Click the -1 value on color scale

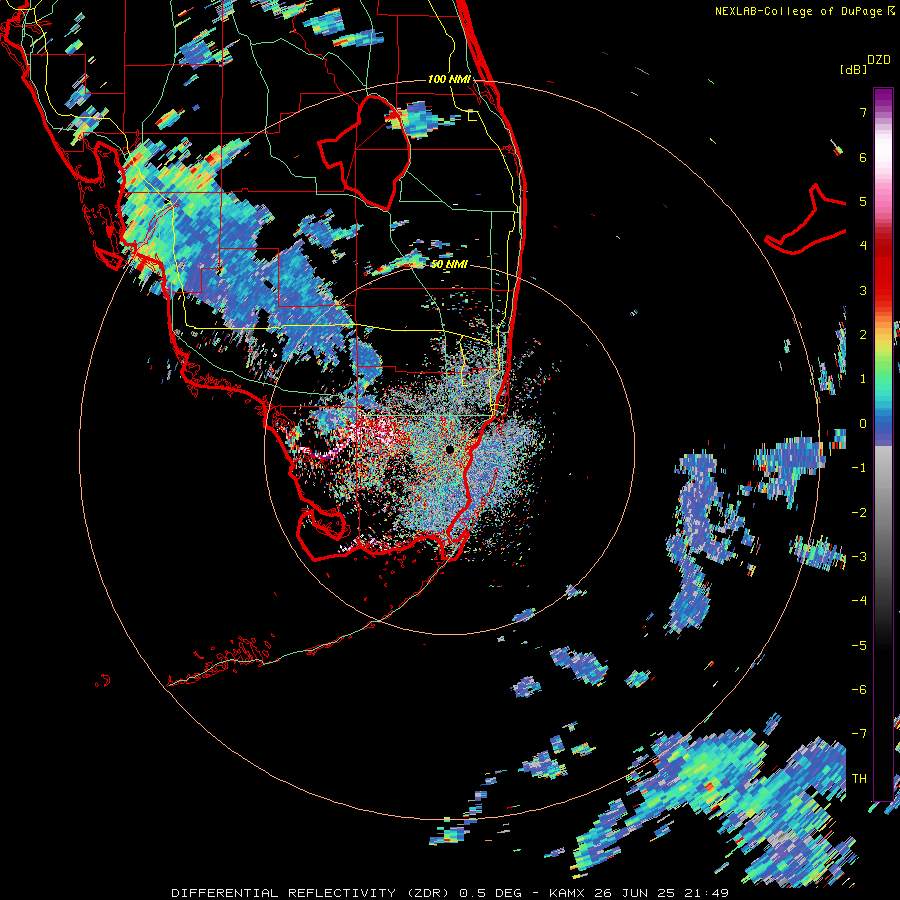[x=859, y=468]
